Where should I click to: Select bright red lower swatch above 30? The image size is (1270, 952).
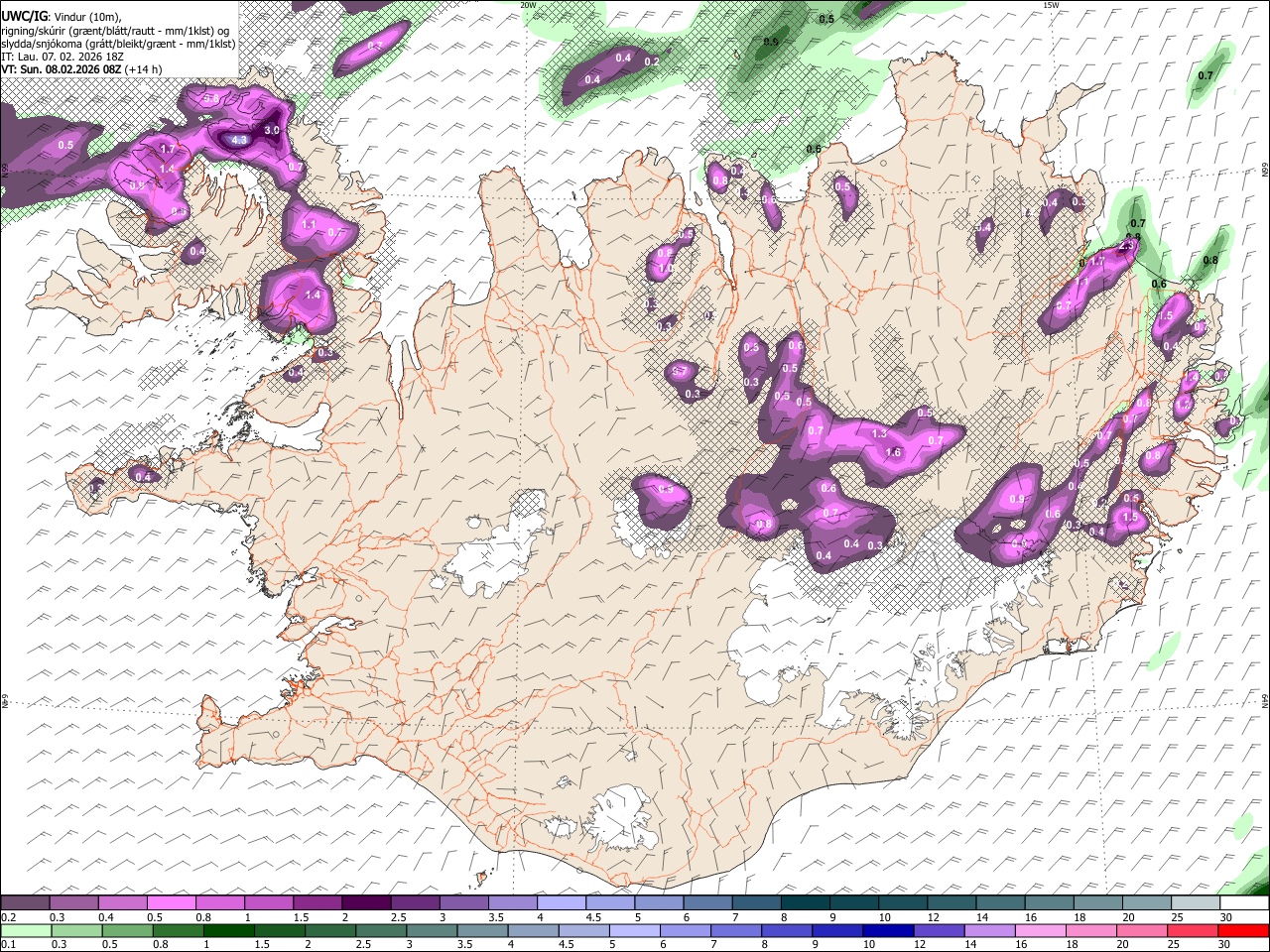[x=1242, y=930]
